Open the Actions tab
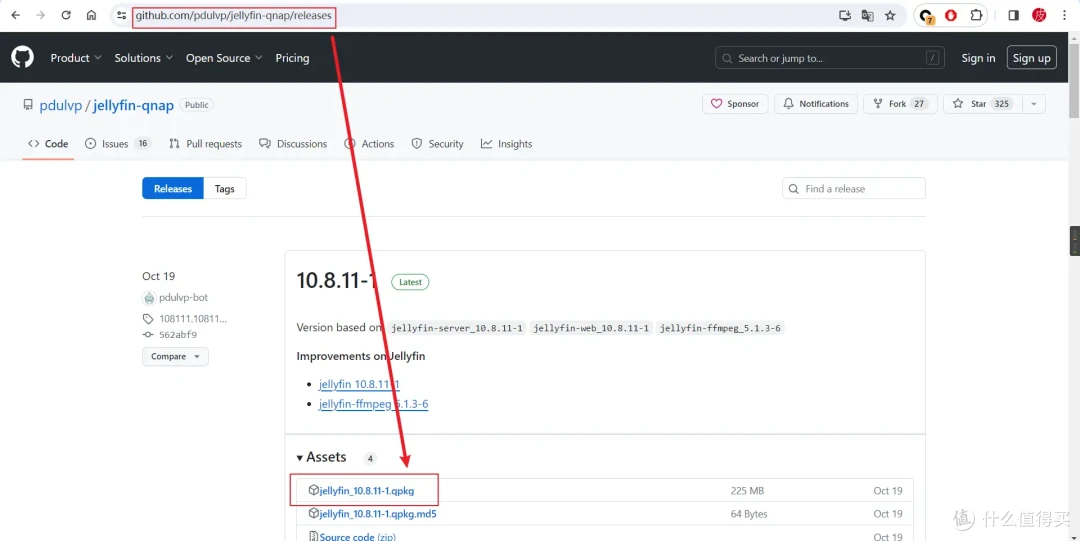Image resolution: width=1080 pixels, height=541 pixels. point(369,143)
